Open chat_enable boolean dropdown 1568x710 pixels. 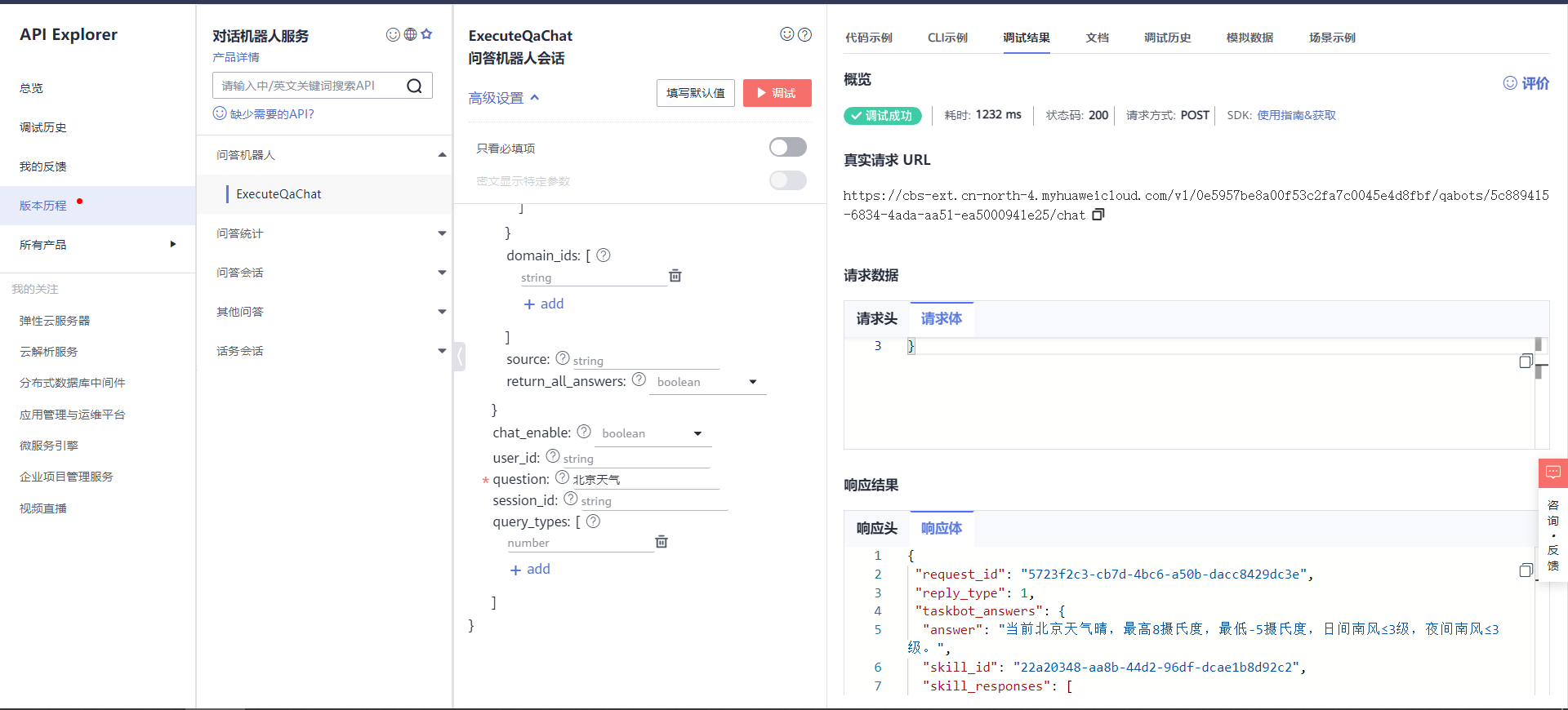pos(653,433)
